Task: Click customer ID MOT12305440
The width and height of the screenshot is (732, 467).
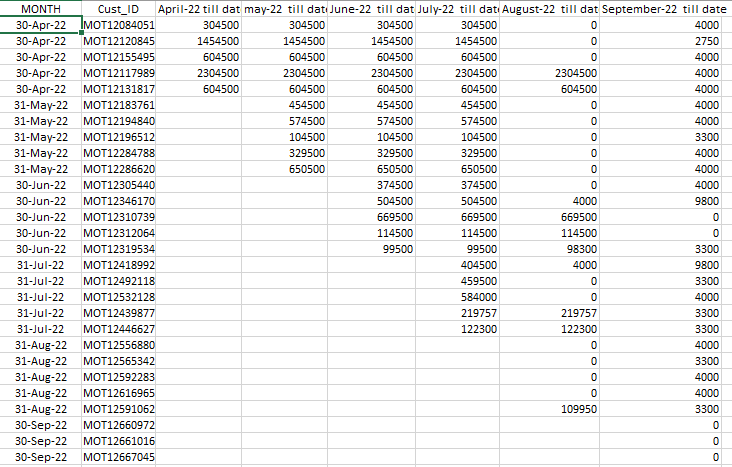Action: (119, 185)
